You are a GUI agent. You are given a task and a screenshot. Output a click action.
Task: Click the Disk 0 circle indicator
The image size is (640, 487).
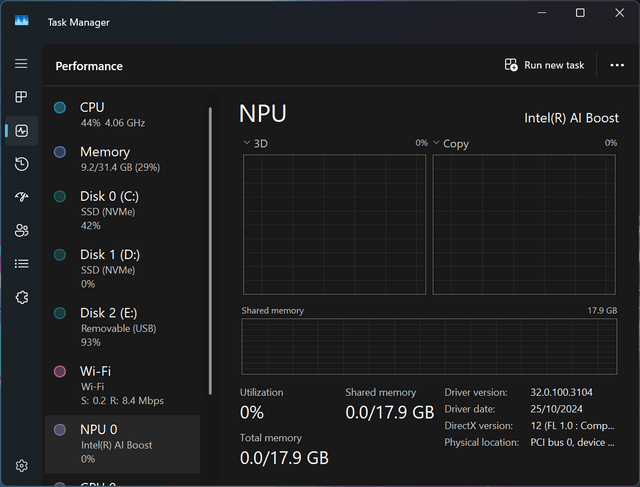(x=60, y=196)
